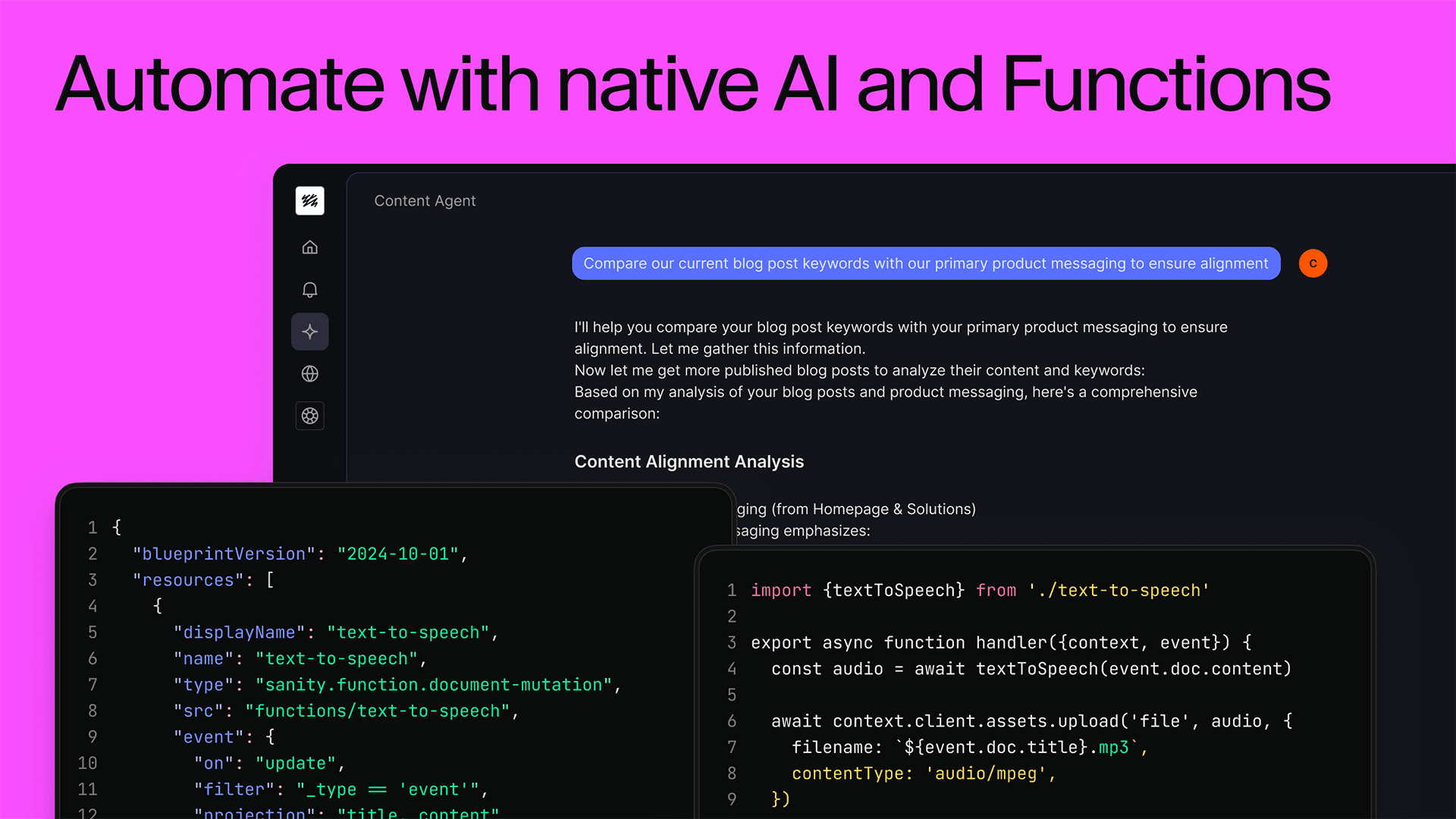This screenshot has height=819, width=1456.
Task: Select the sparkle Content Agent icon
Action: pos(309,331)
